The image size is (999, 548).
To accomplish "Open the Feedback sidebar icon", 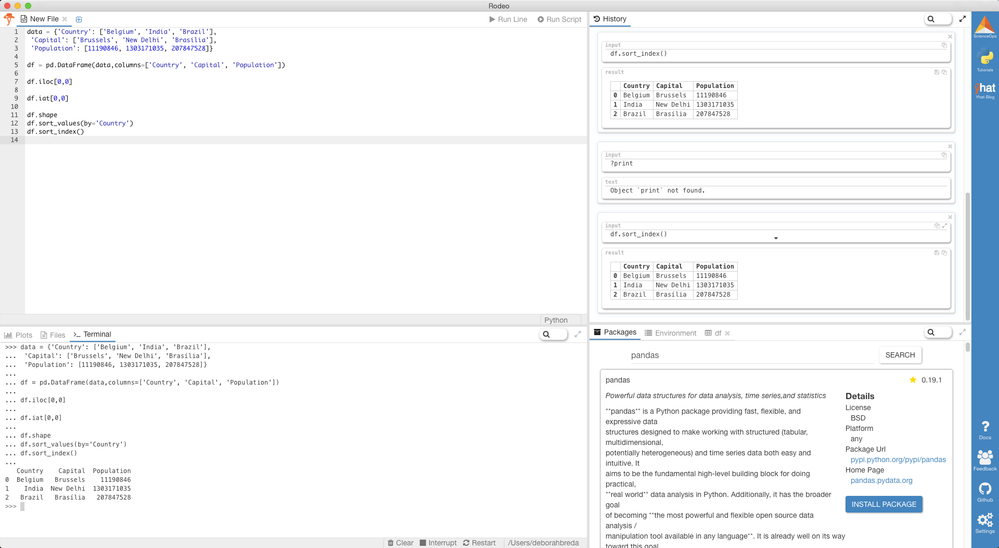I will click(x=985, y=460).
